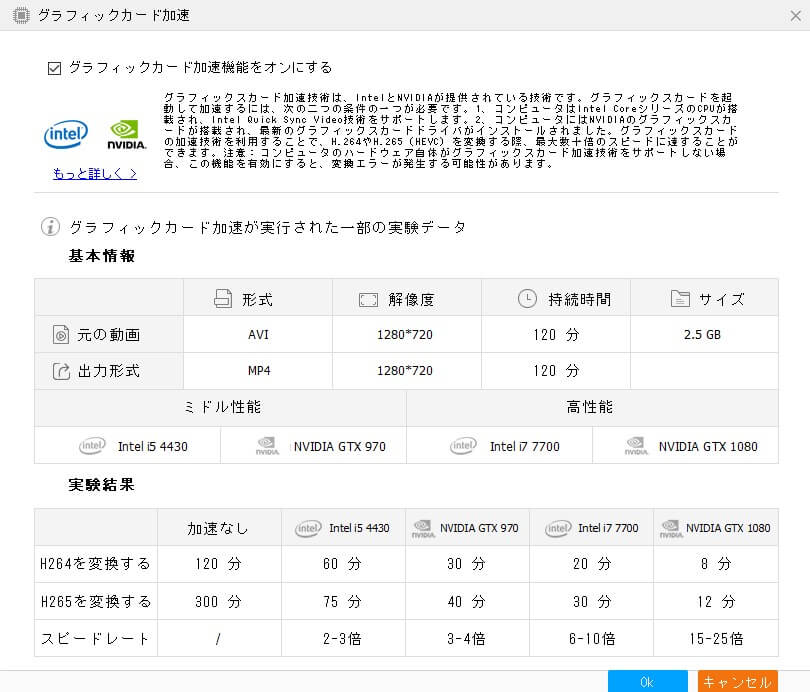Click Intel logo beside Intel i7 7700 in 高性能
810x692 pixels.
(463, 446)
